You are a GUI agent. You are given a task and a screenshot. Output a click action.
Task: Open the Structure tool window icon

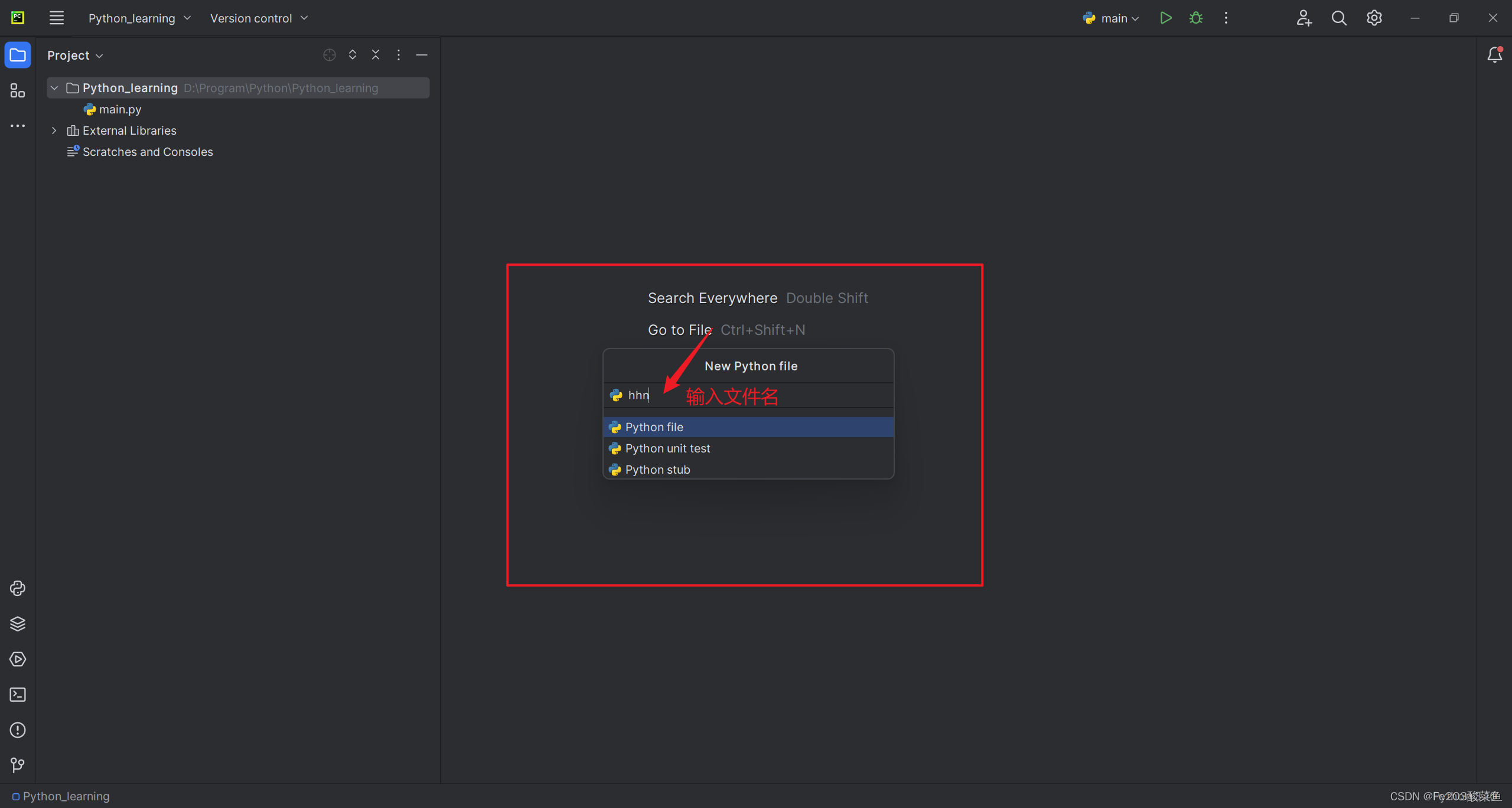tap(18, 90)
